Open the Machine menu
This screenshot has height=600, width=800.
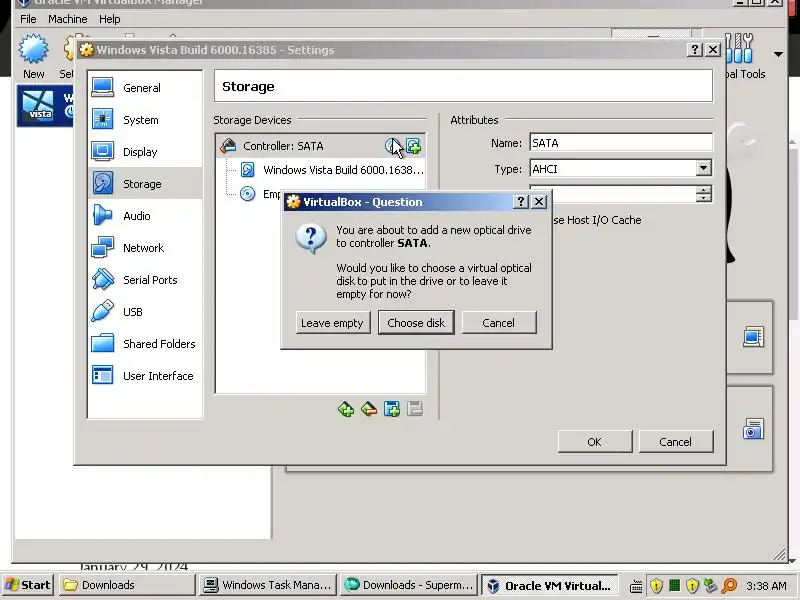pyautogui.click(x=67, y=19)
